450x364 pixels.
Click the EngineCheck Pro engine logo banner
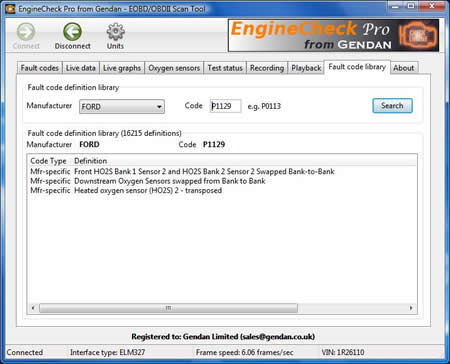[x=333, y=35]
